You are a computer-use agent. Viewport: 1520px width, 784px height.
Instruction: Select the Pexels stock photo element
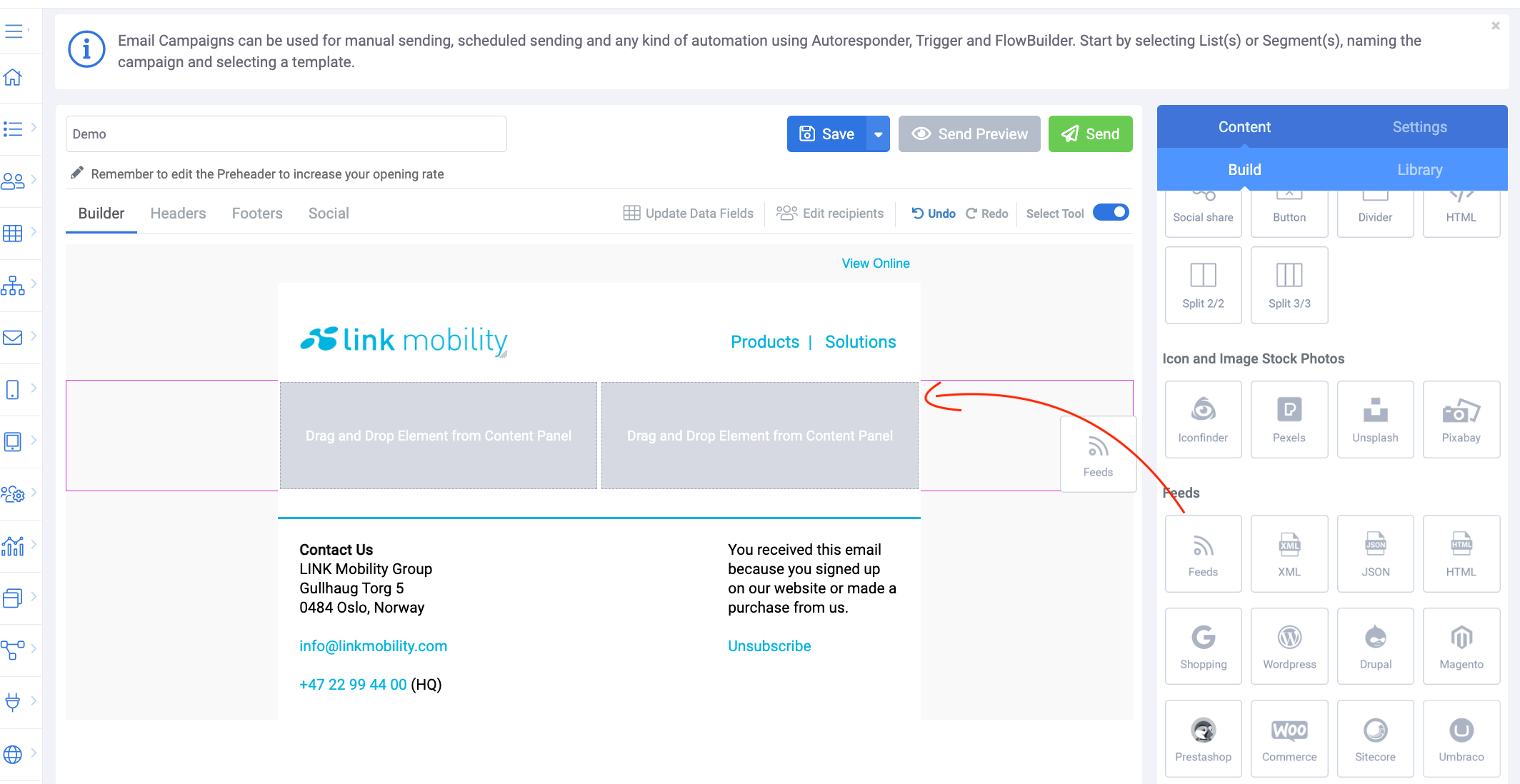point(1289,419)
